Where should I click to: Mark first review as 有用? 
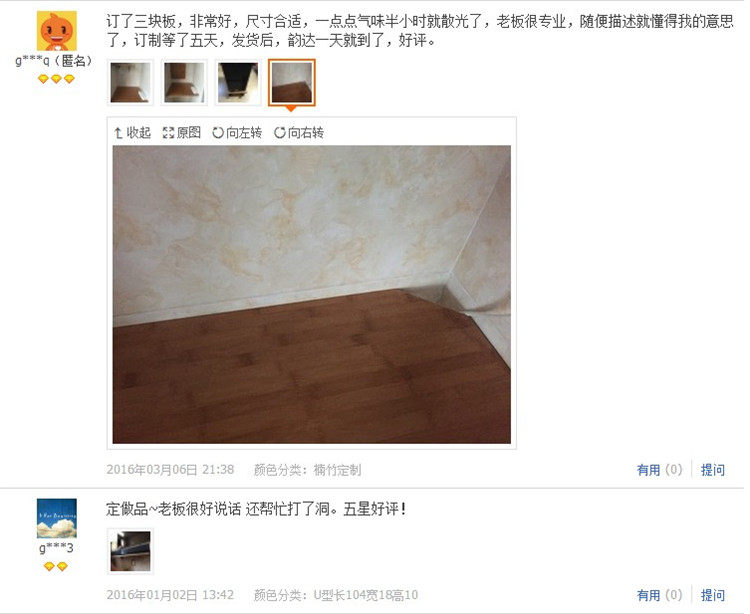660,470
